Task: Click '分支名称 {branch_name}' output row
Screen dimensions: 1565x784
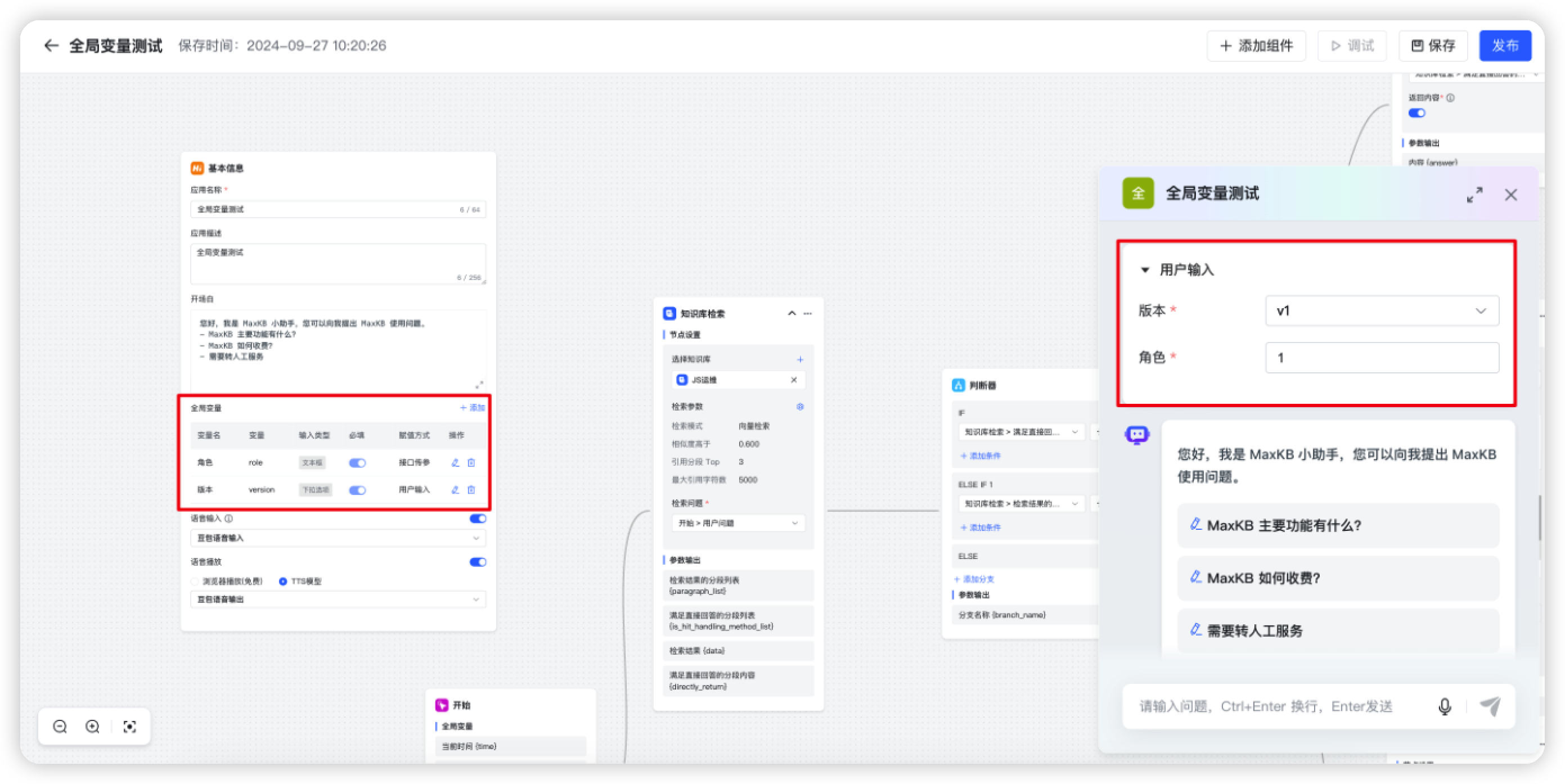Action: (1026, 615)
